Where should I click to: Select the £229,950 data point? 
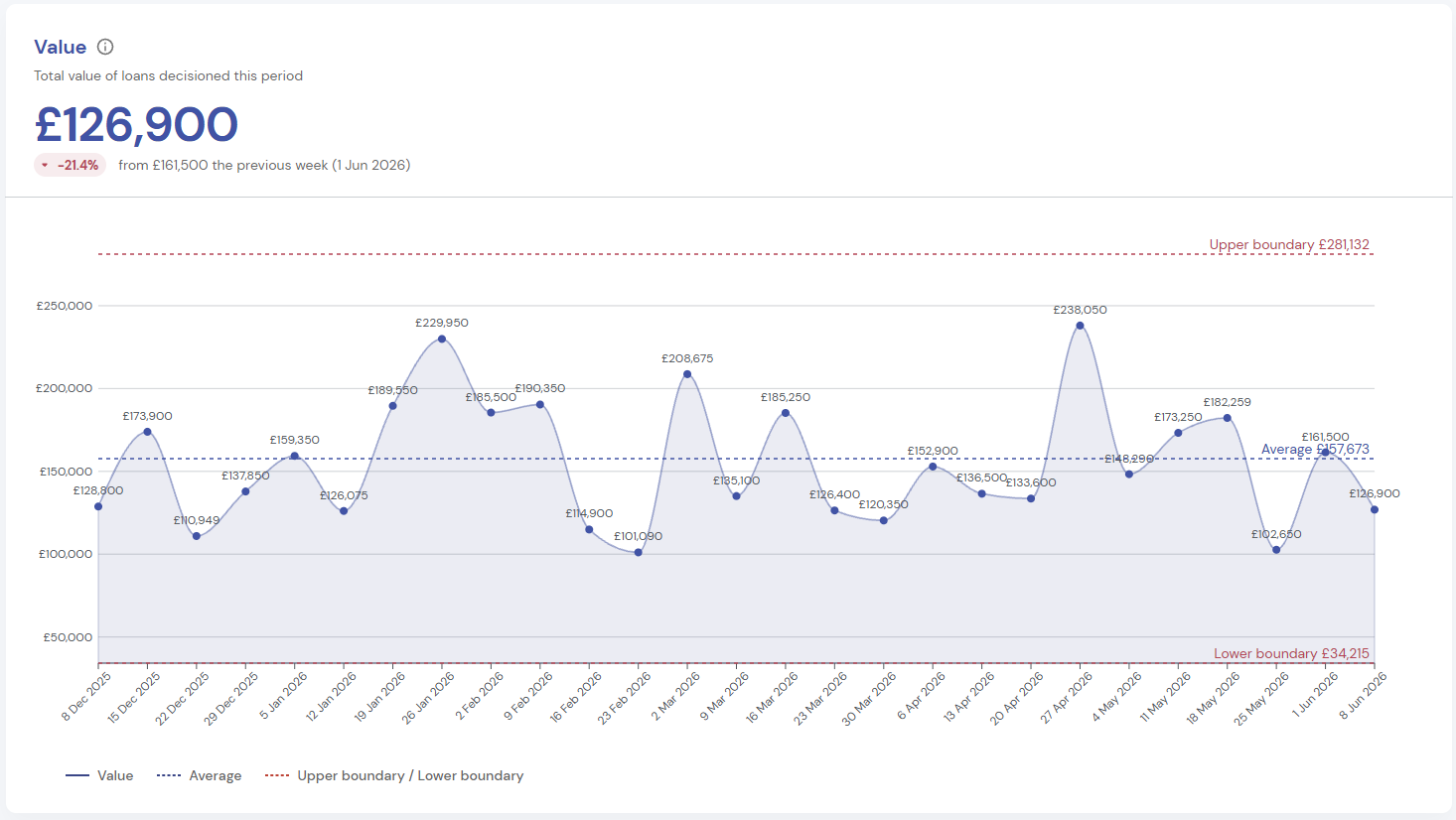tap(442, 339)
